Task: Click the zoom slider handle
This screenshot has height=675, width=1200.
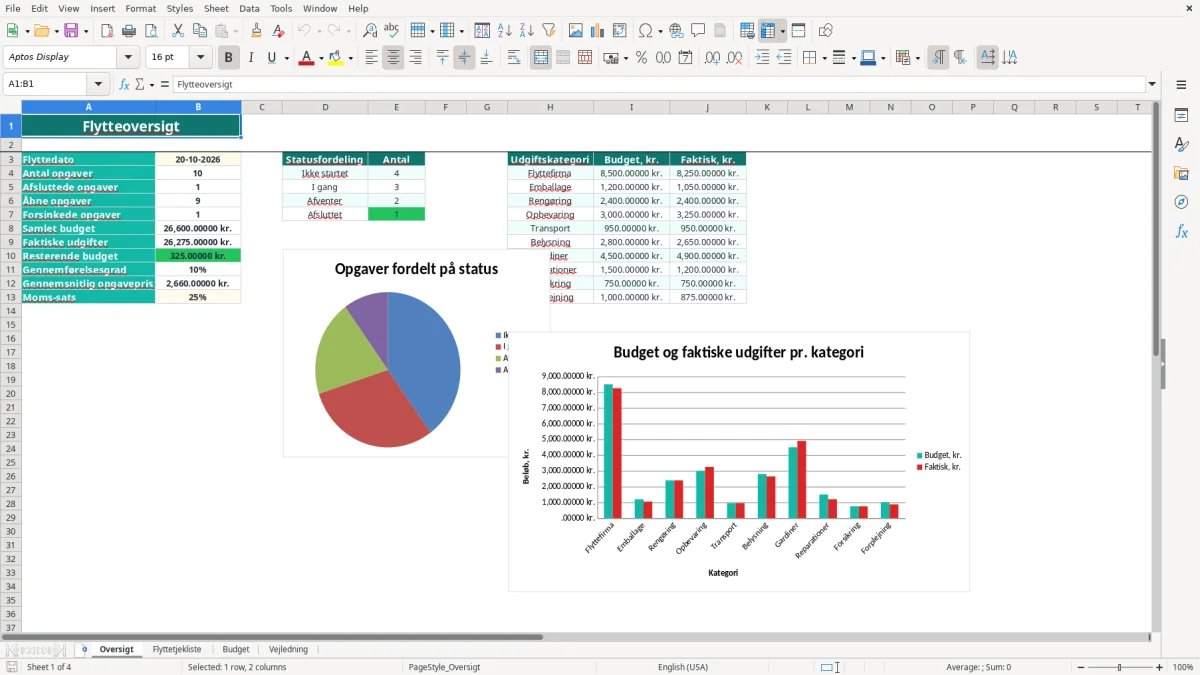Action: [1119, 667]
